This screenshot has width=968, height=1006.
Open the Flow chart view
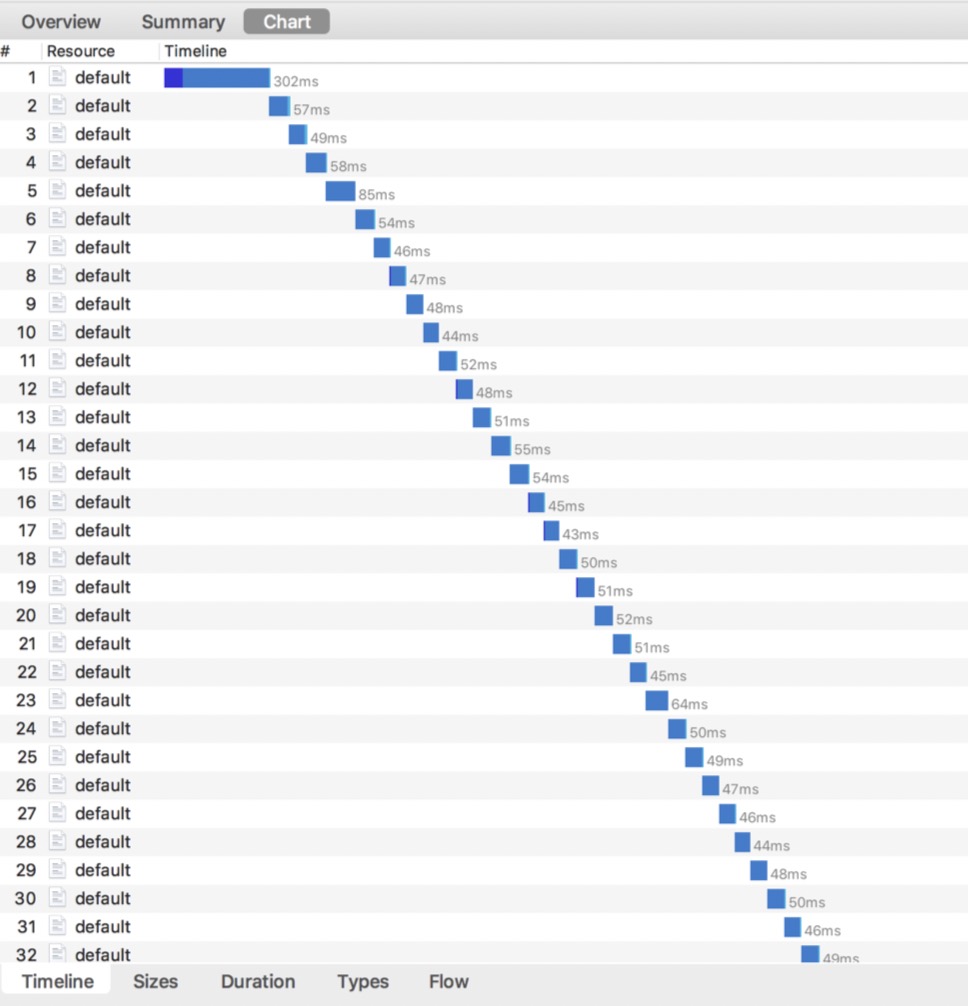tap(448, 982)
